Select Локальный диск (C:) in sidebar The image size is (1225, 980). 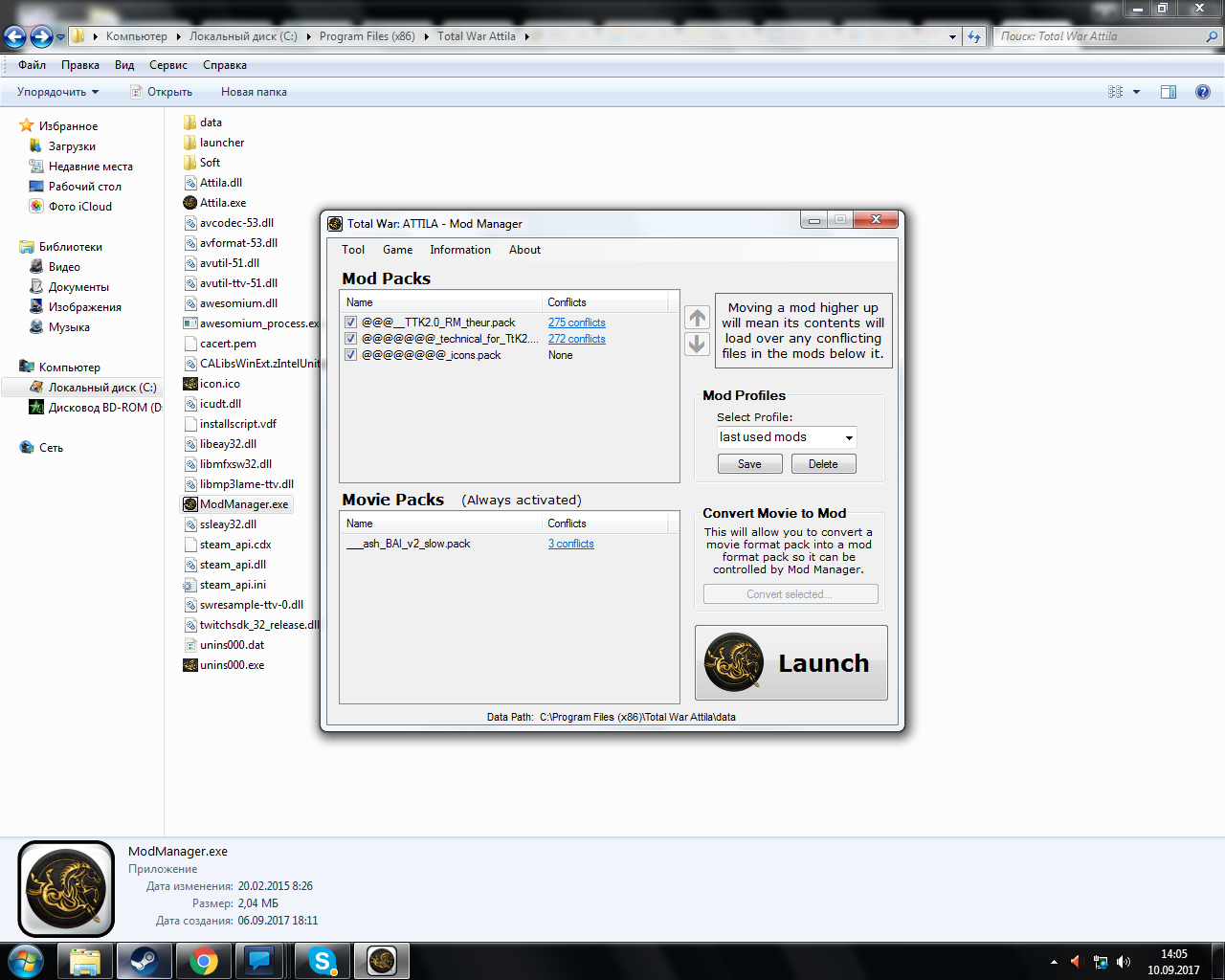93,388
